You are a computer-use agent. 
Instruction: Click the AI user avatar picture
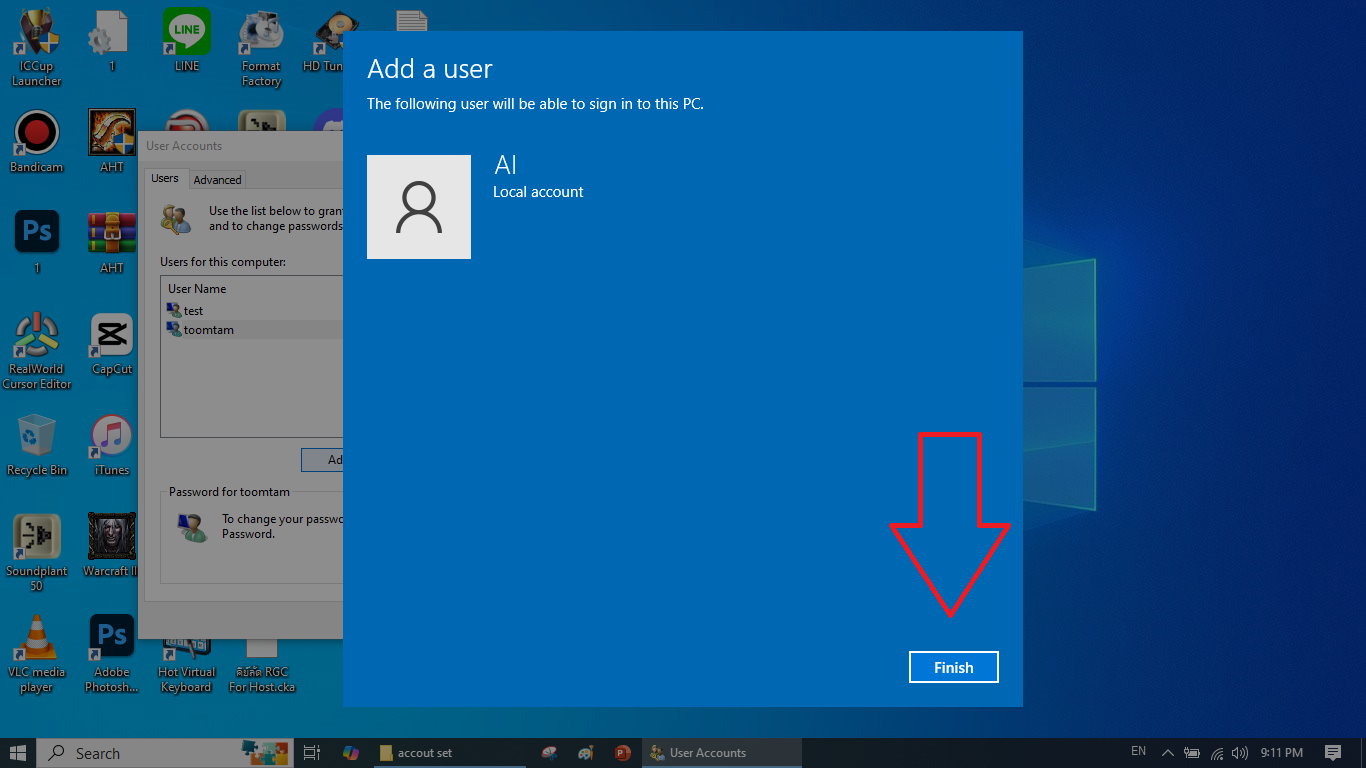(x=419, y=207)
